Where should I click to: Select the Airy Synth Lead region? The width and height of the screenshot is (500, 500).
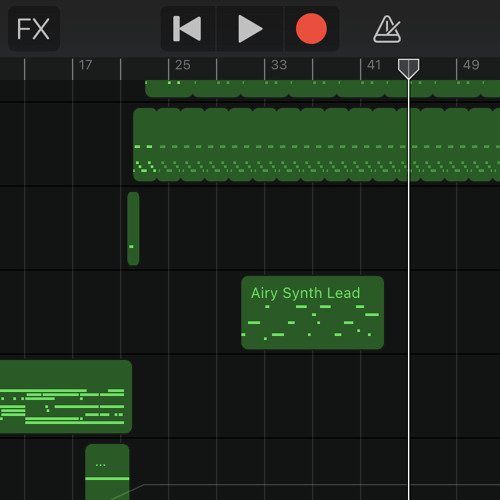tap(312, 312)
